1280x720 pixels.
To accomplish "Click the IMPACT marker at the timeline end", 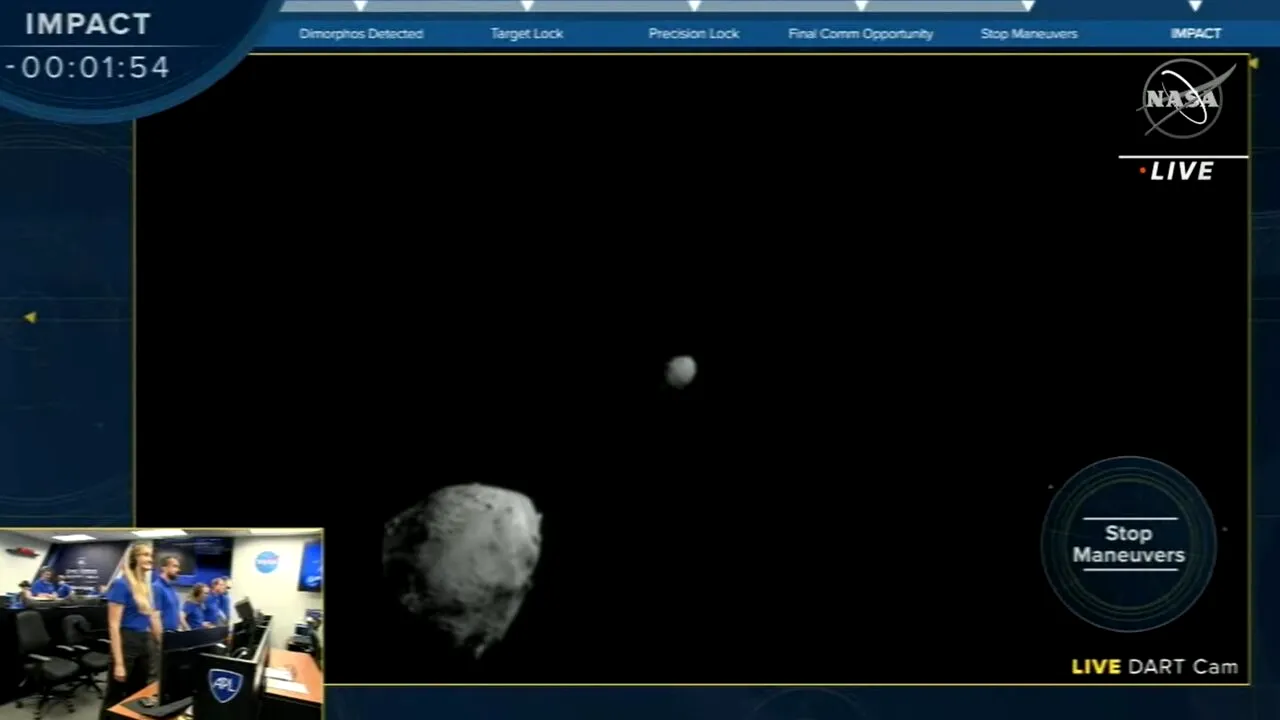I will [1196, 7].
